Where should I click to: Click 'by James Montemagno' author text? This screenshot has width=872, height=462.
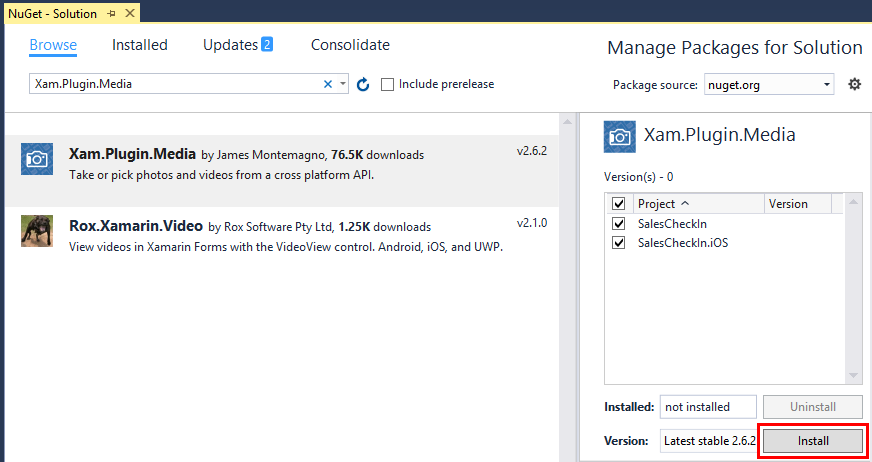(x=263, y=155)
